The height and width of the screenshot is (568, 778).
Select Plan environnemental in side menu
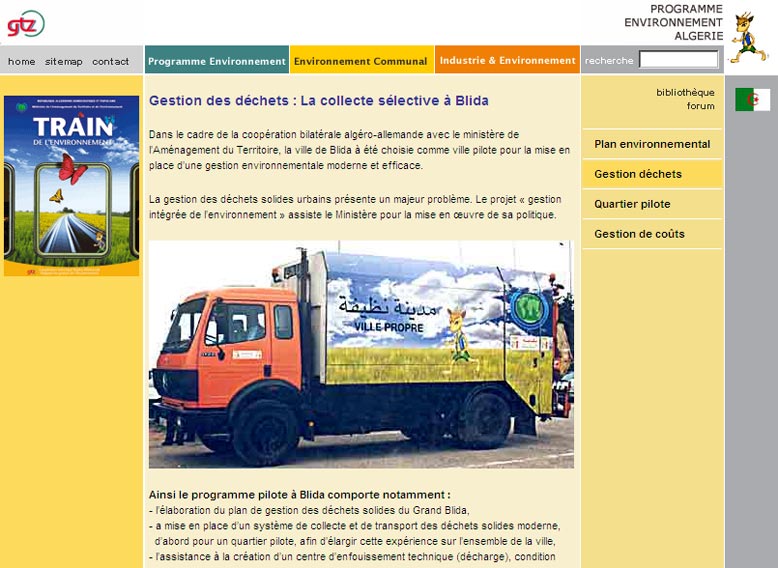coord(651,144)
